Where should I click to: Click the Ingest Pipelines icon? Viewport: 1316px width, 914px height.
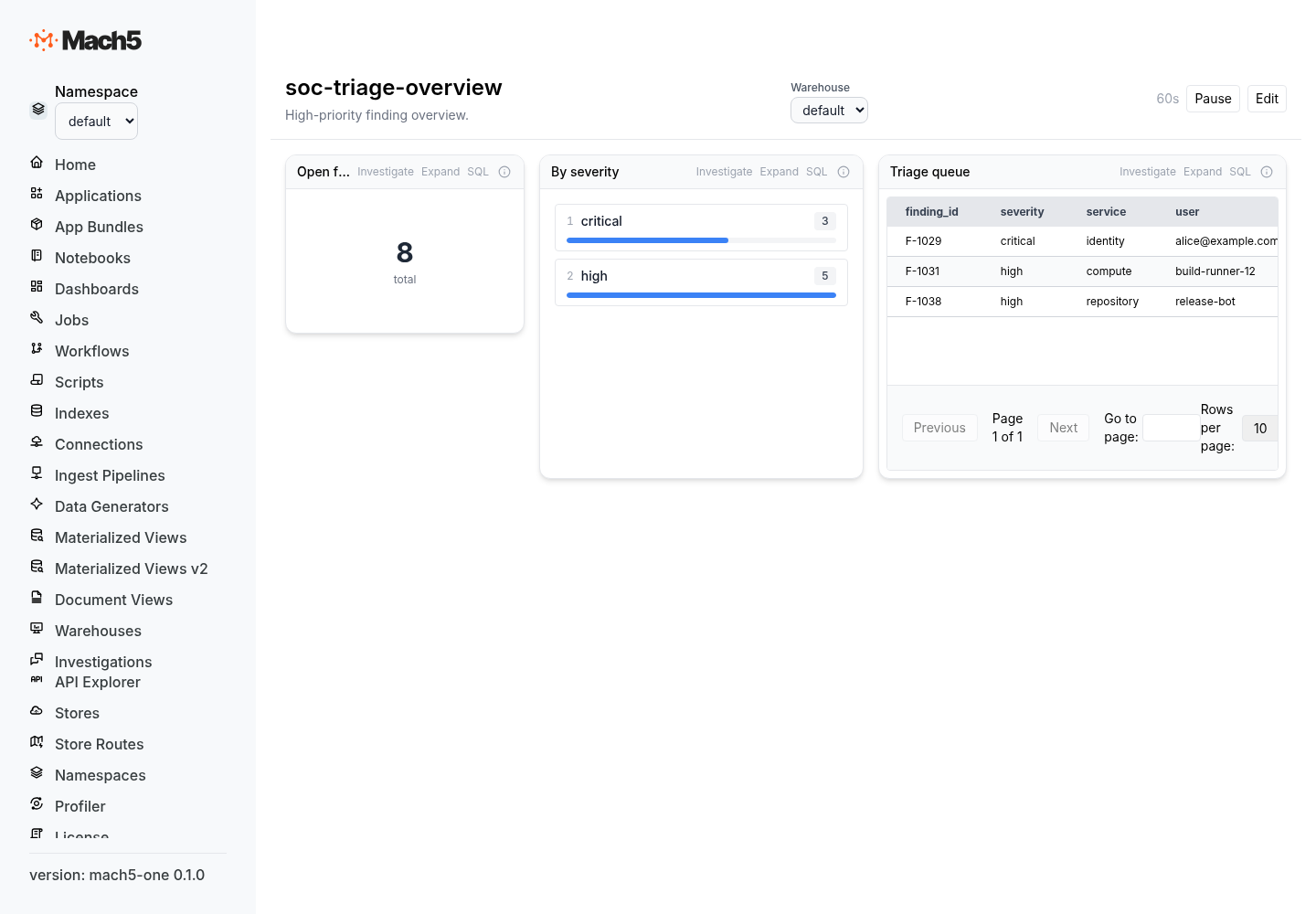point(37,473)
